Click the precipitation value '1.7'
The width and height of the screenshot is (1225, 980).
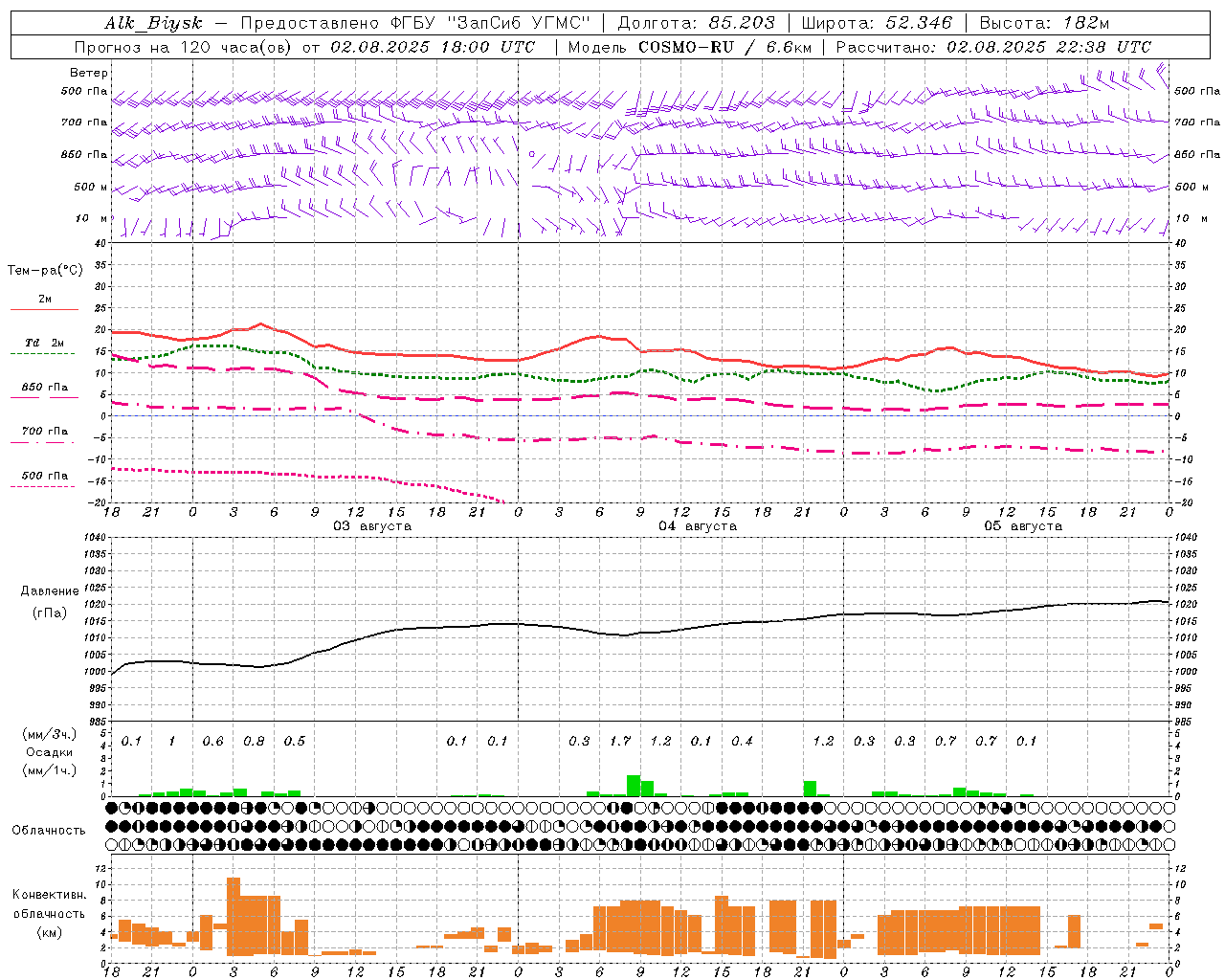pos(620,742)
